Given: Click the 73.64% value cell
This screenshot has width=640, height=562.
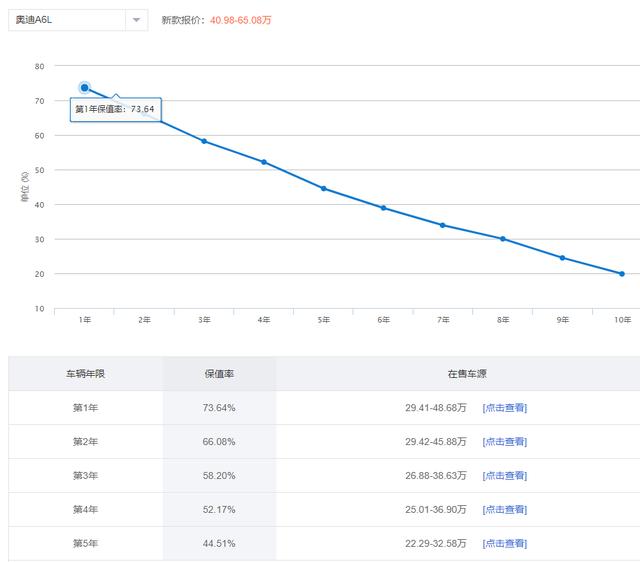Looking at the screenshot, I should click(x=219, y=408).
